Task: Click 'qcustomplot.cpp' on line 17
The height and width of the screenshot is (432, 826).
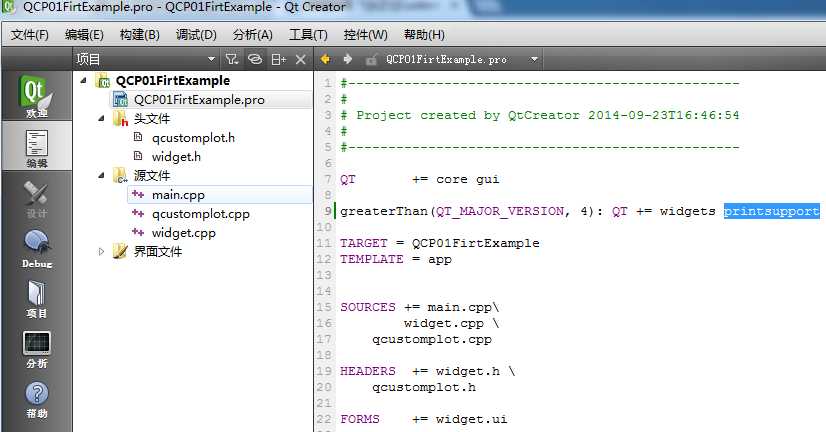Action: coord(431,339)
